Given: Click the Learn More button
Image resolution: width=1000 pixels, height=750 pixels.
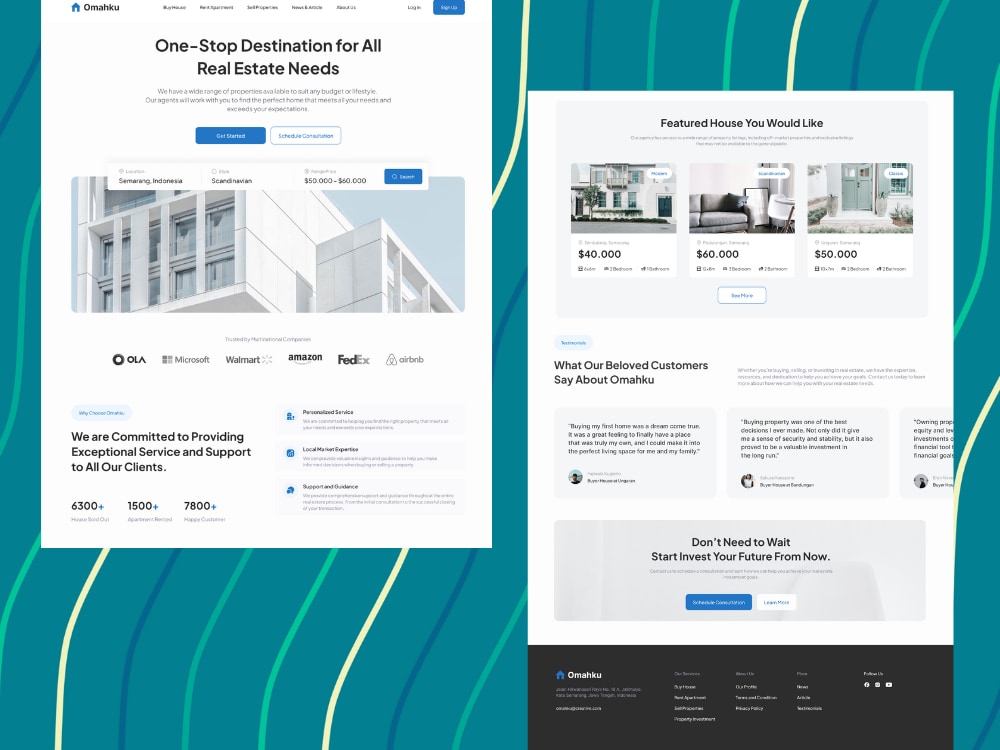Looking at the screenshot, I should [776, 602].
